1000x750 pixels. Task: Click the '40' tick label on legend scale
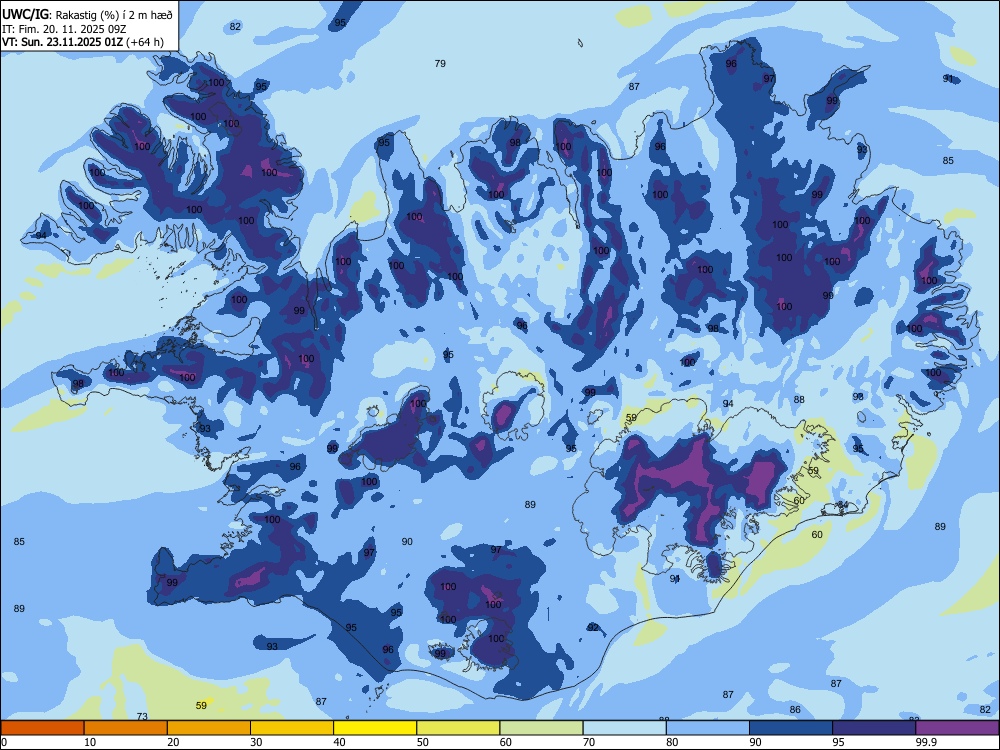[340, 742]
